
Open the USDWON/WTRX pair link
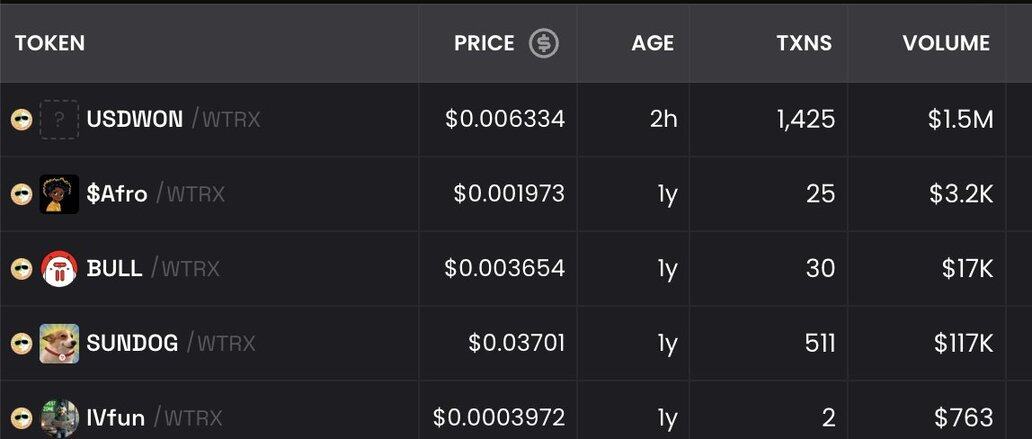pos(174,119)
